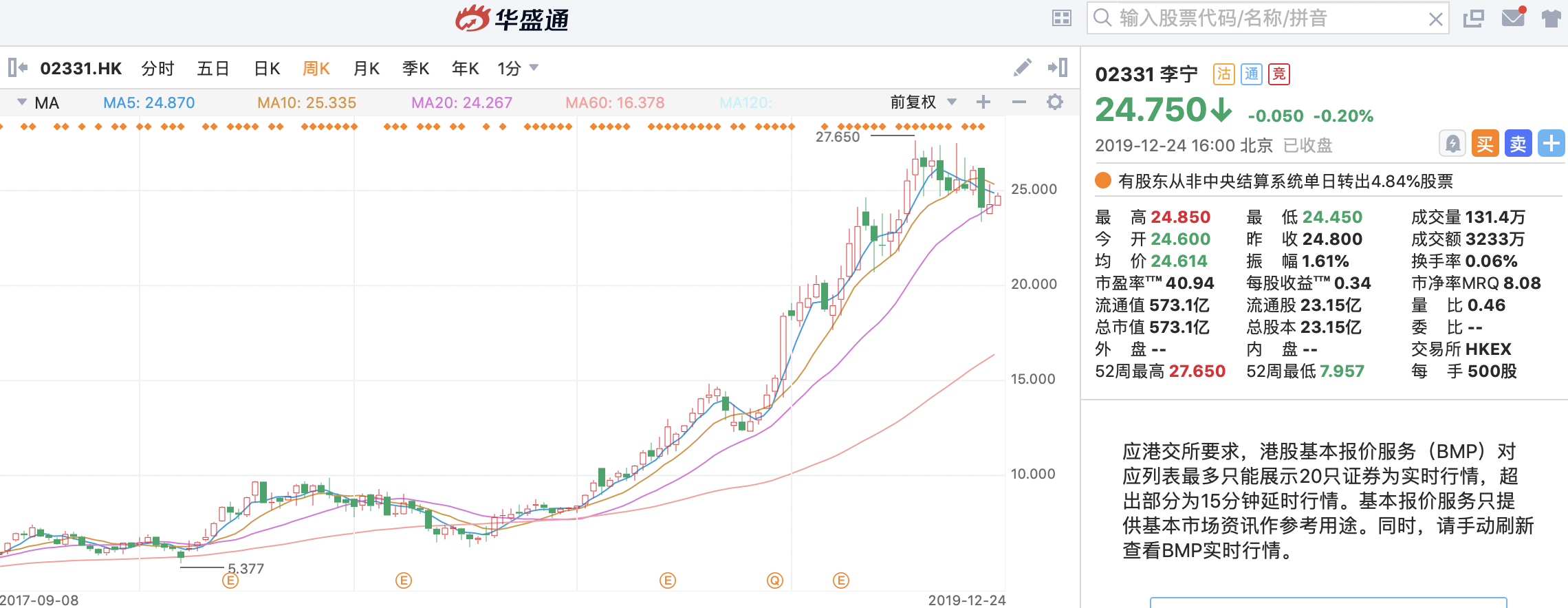Zoom in the chart with plus icon
The image size is (1568, 608).
pyautogui.click(x=983, y=102)
